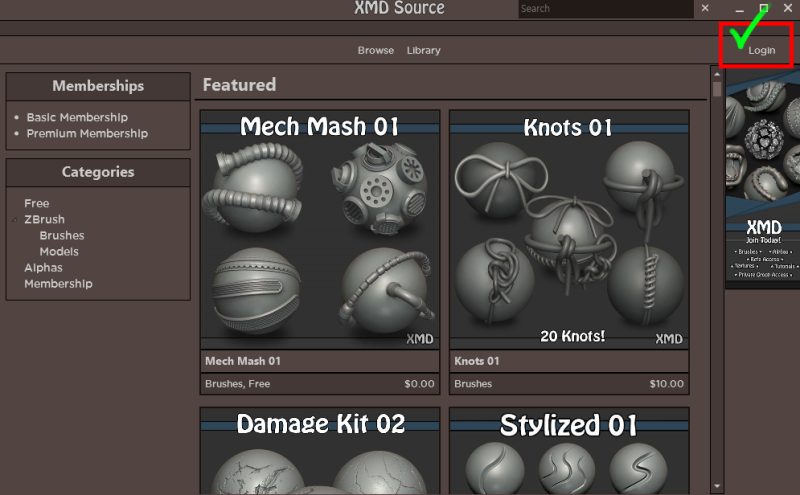Open the Stylized 01 thumbnail
The image size is (800, 495).
(569, 451)
